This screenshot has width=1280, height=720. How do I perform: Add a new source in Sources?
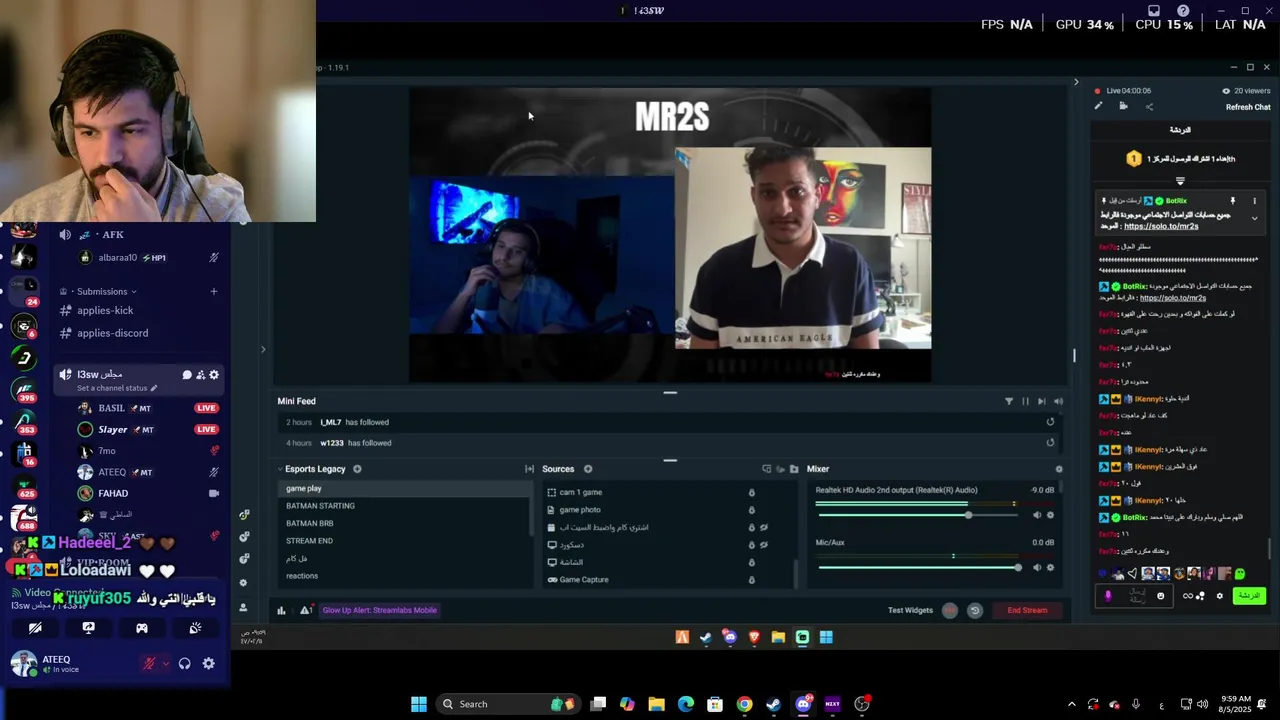click(588, 469)
